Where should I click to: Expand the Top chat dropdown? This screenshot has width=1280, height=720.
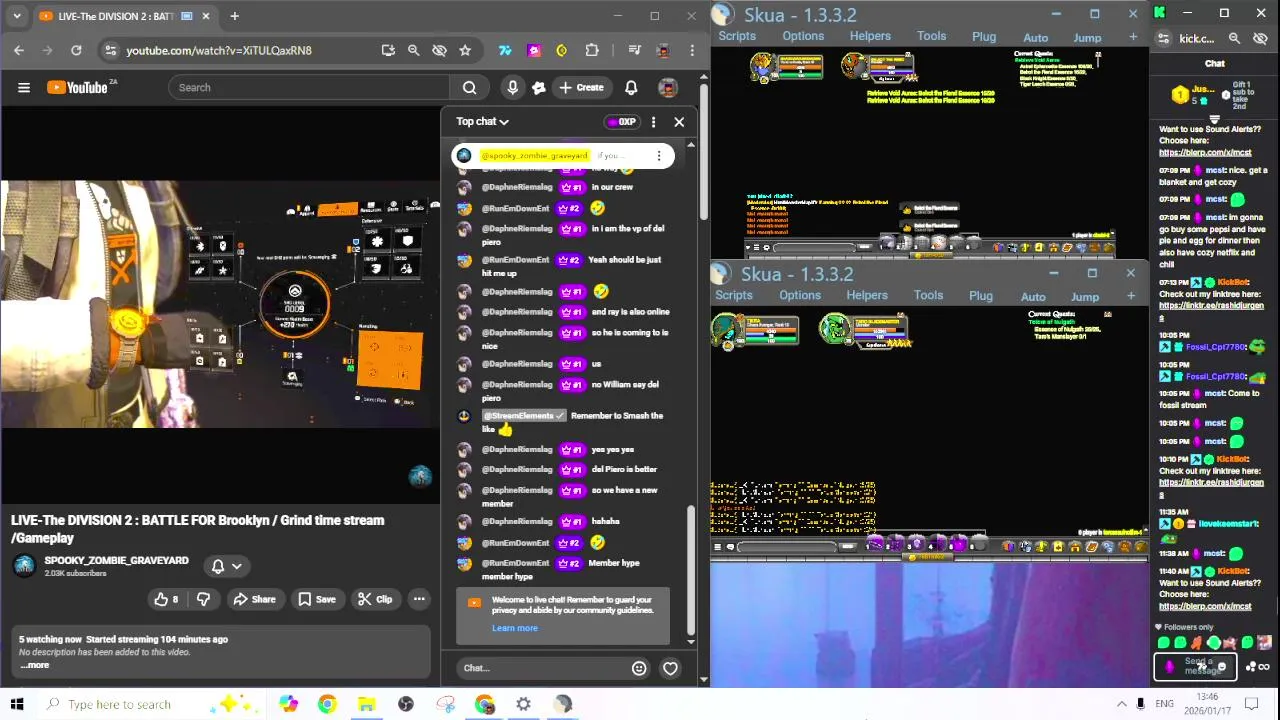point(483,121)
